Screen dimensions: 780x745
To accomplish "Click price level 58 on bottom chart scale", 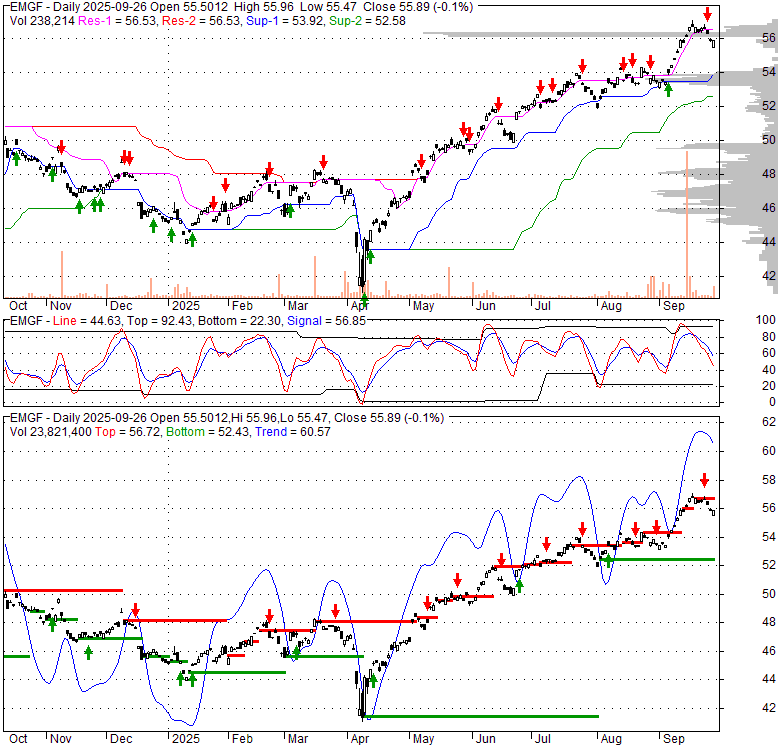I will point(769,480).
